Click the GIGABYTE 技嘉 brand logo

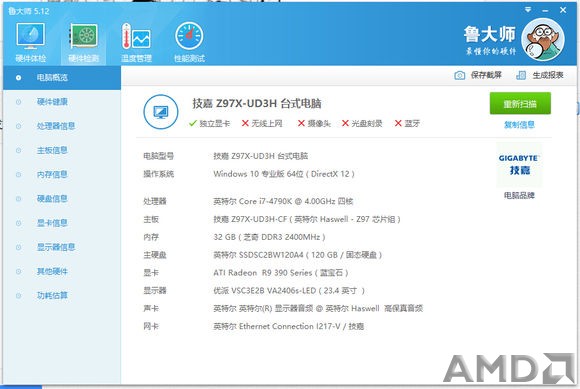tap(519, 165)
